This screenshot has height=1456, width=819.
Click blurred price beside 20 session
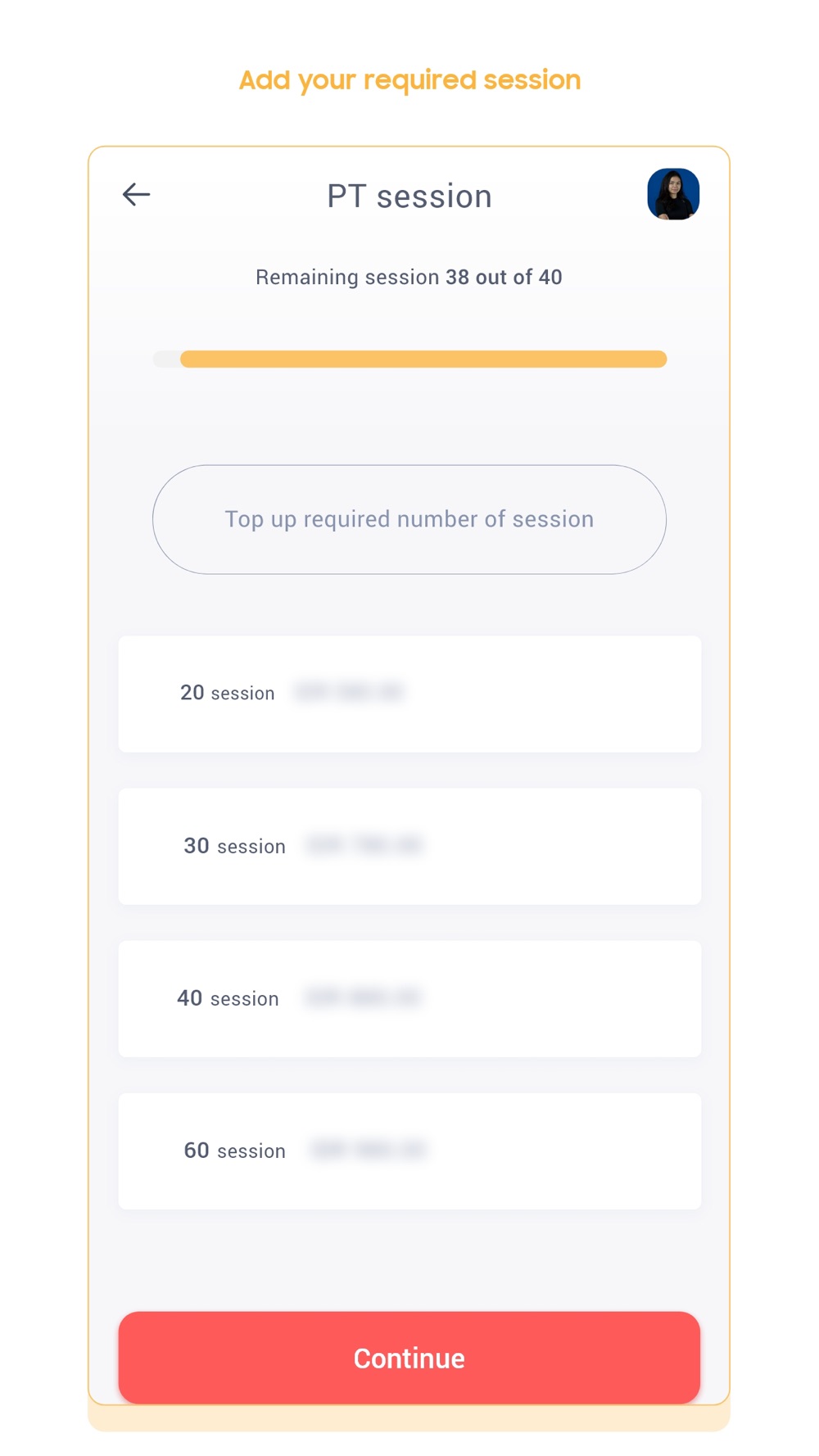pyautogui.click(x=349, y=692)
